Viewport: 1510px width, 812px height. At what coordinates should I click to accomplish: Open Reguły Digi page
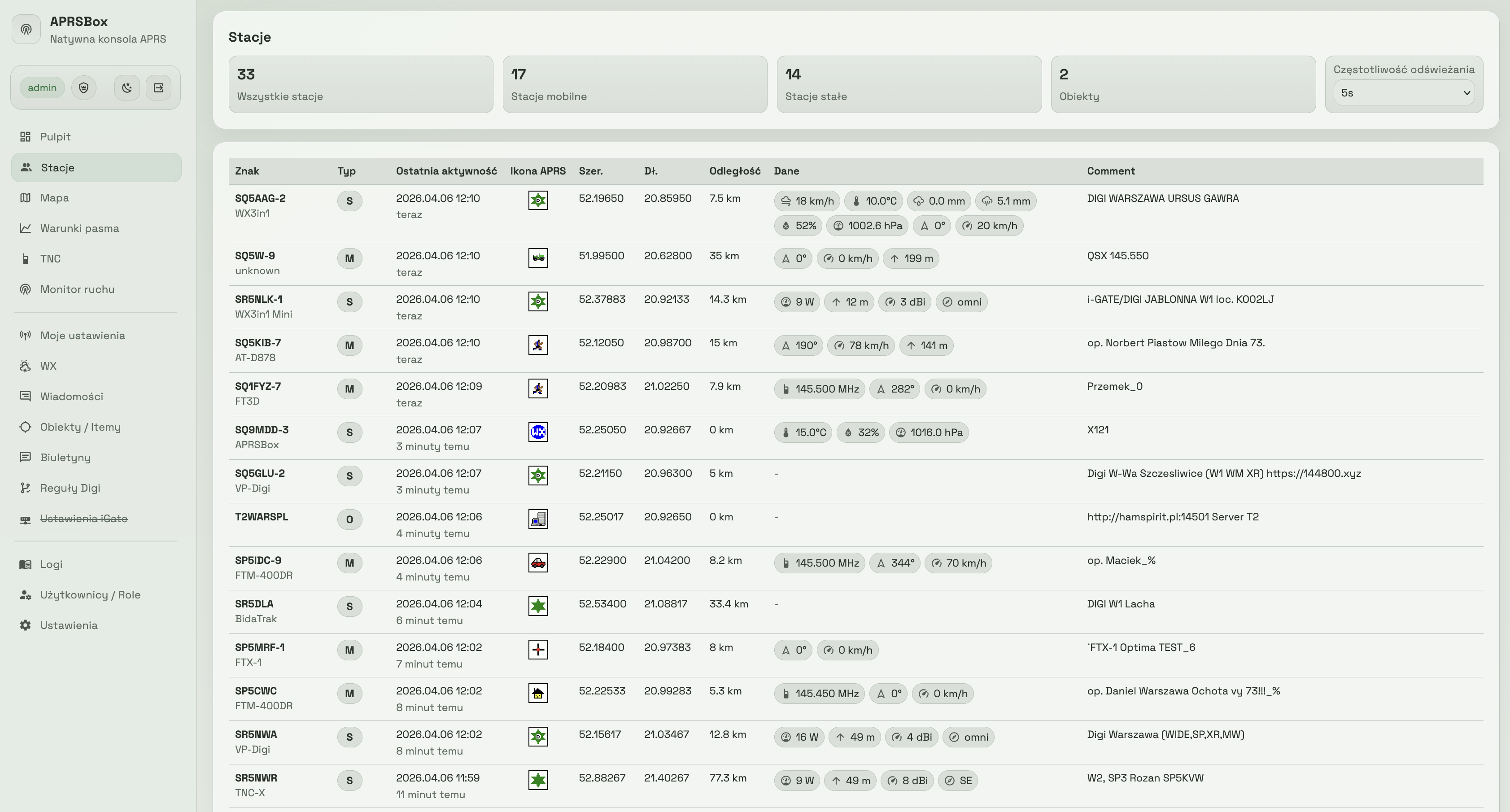point(70,488)
